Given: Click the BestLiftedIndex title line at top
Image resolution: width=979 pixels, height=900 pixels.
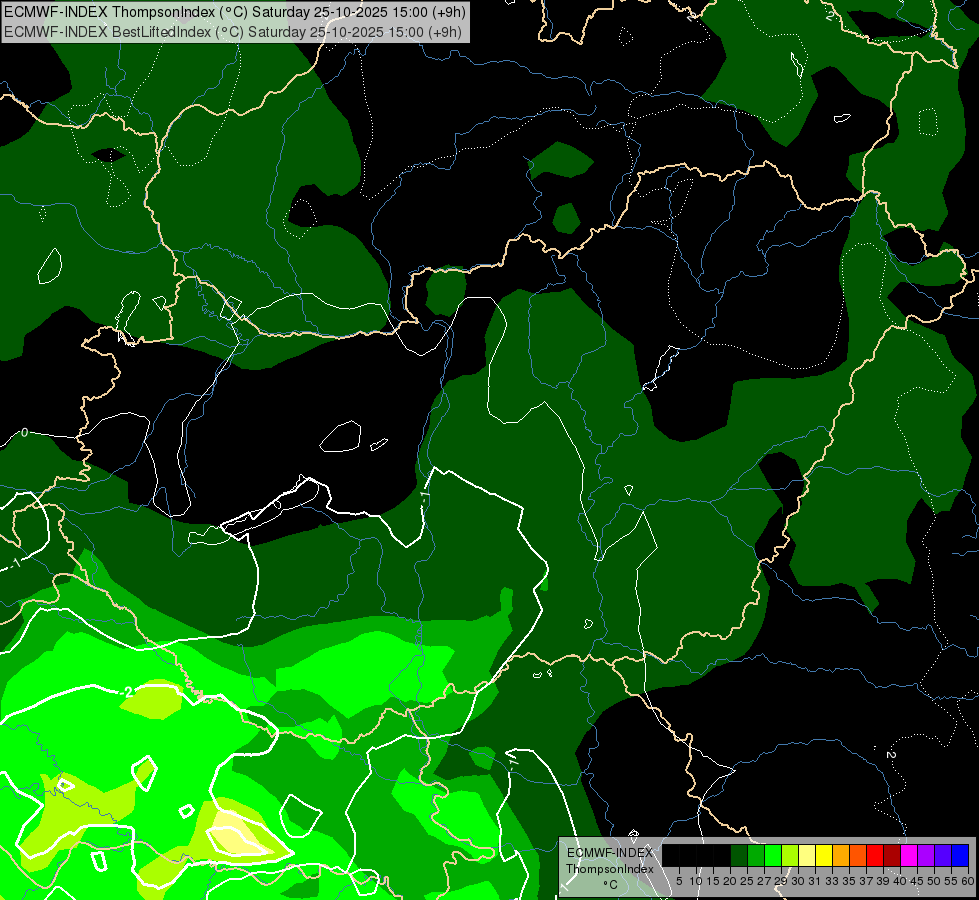Looking at the screenshot, I should pos(233,32).
